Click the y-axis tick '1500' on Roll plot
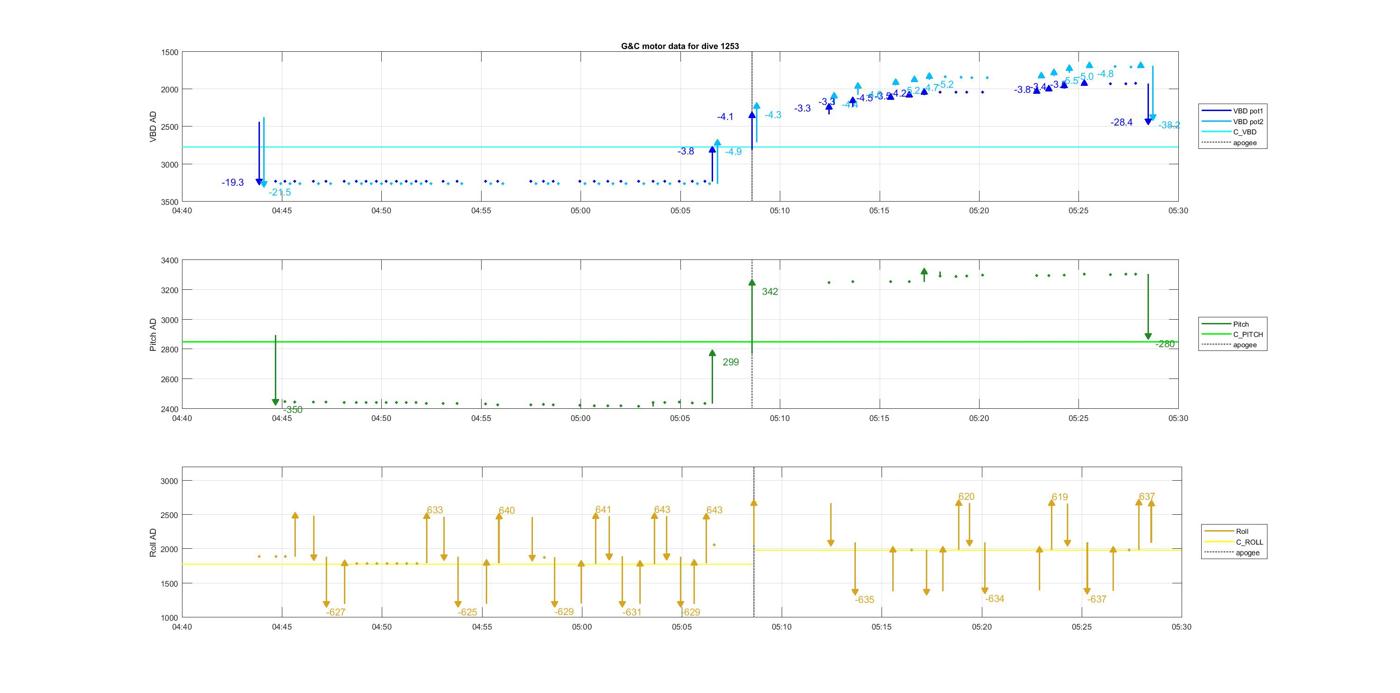Viewport: 1400px width, 693px height. [x=170, y=584]
